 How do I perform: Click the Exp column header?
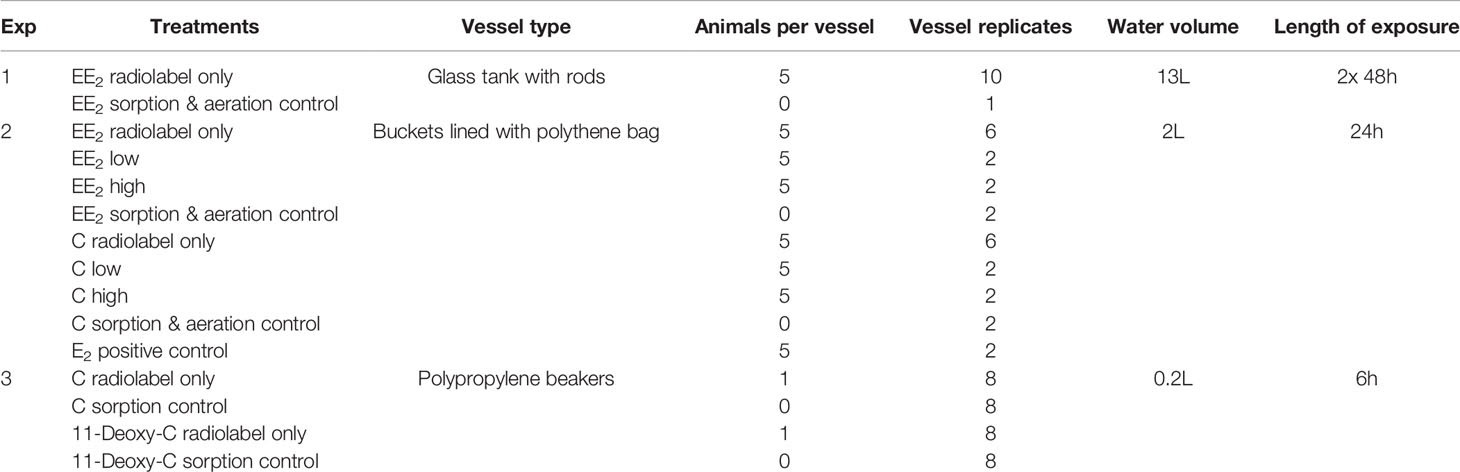14,29
